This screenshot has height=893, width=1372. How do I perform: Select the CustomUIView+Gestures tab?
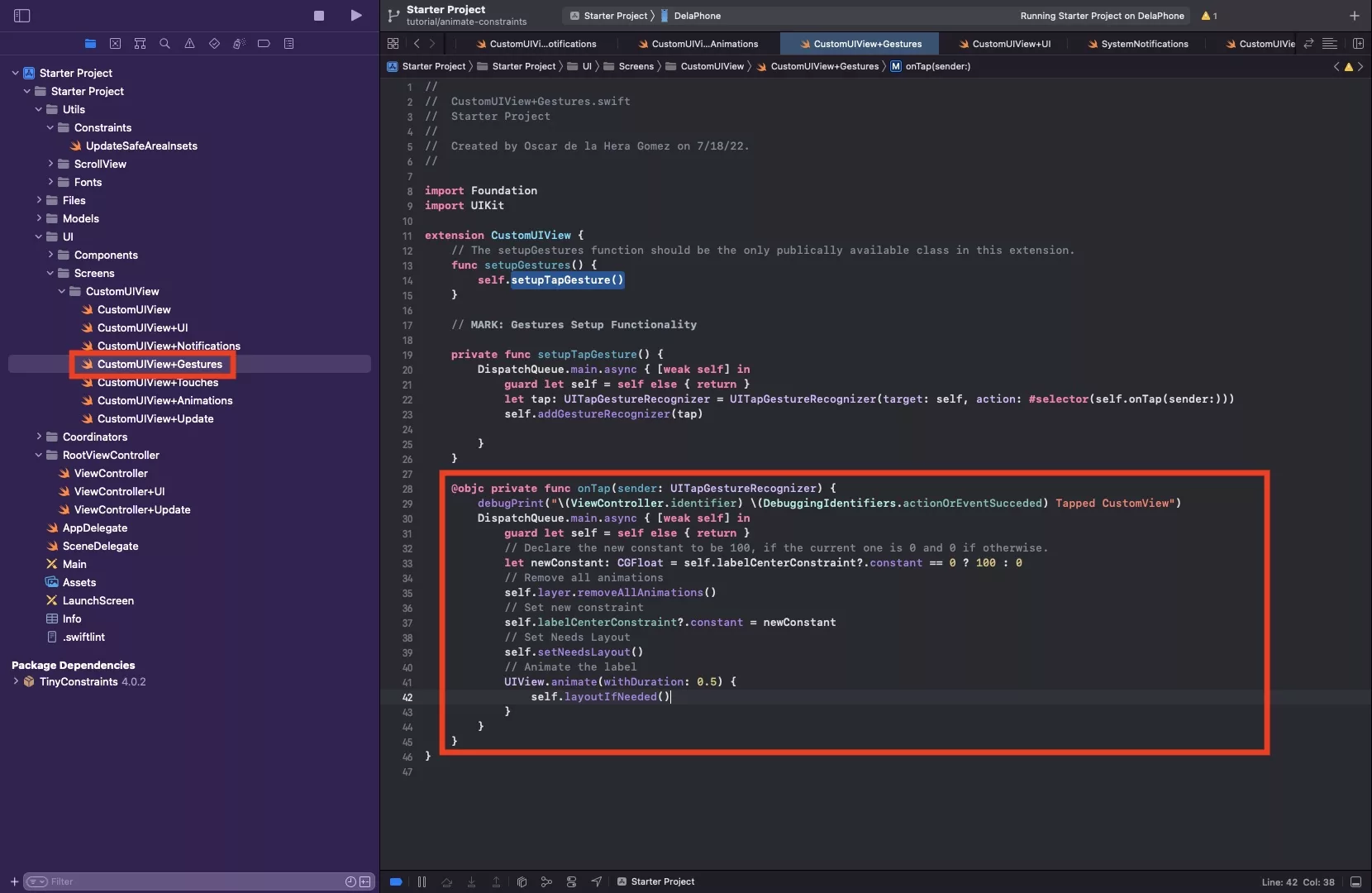(x=860, y=44)
